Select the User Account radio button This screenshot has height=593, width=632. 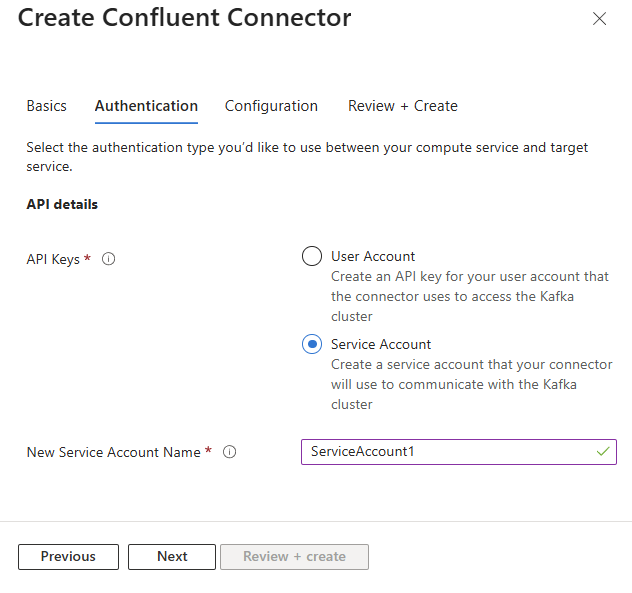point(312,256)
